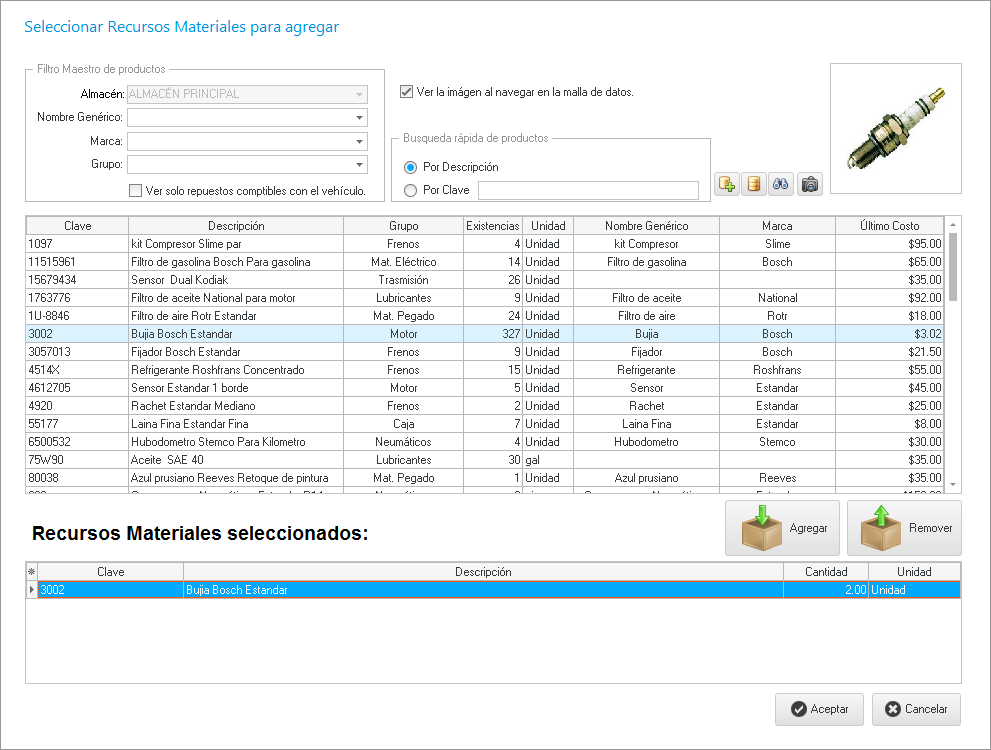Click the Agregar box icon button
This screenshot has width=991, height=750.
click(783, 528)
